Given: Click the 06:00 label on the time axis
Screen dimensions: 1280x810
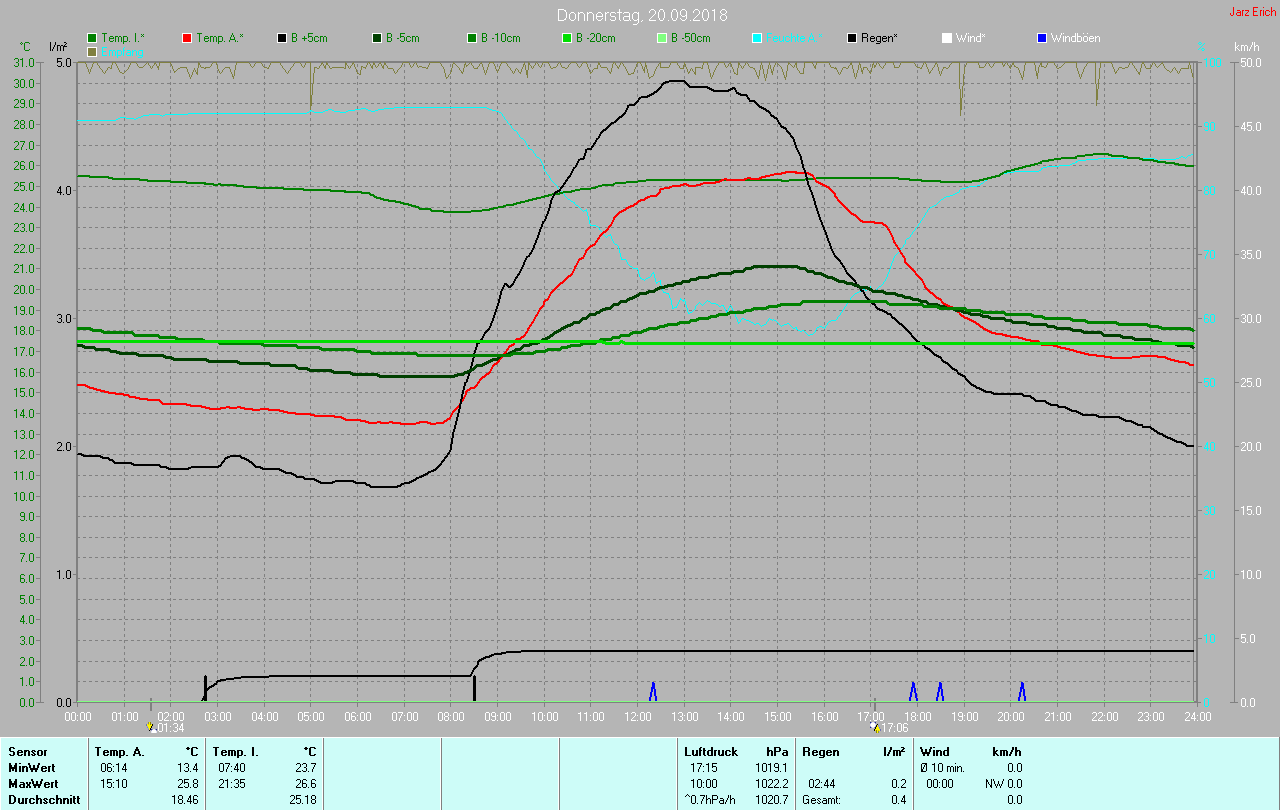Looking at the screenshot, I should 358,716.
